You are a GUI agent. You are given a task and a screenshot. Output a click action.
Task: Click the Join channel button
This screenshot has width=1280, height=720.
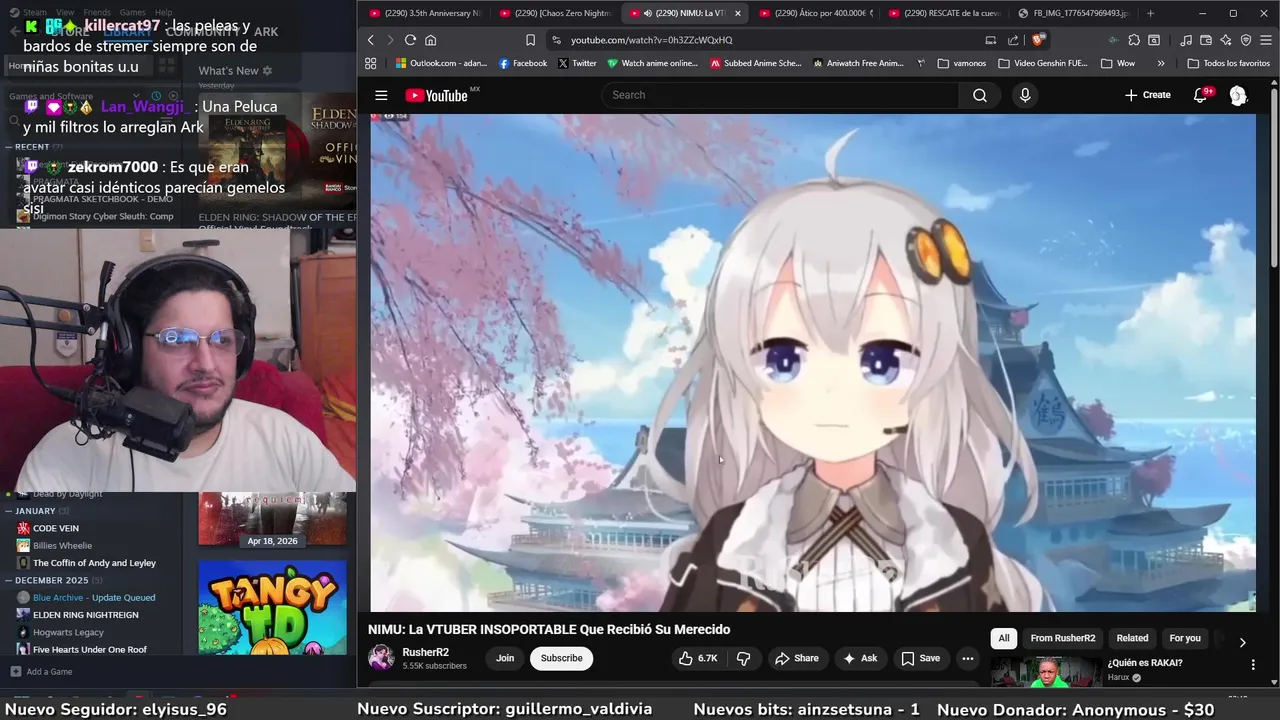[x=505, y=658]
